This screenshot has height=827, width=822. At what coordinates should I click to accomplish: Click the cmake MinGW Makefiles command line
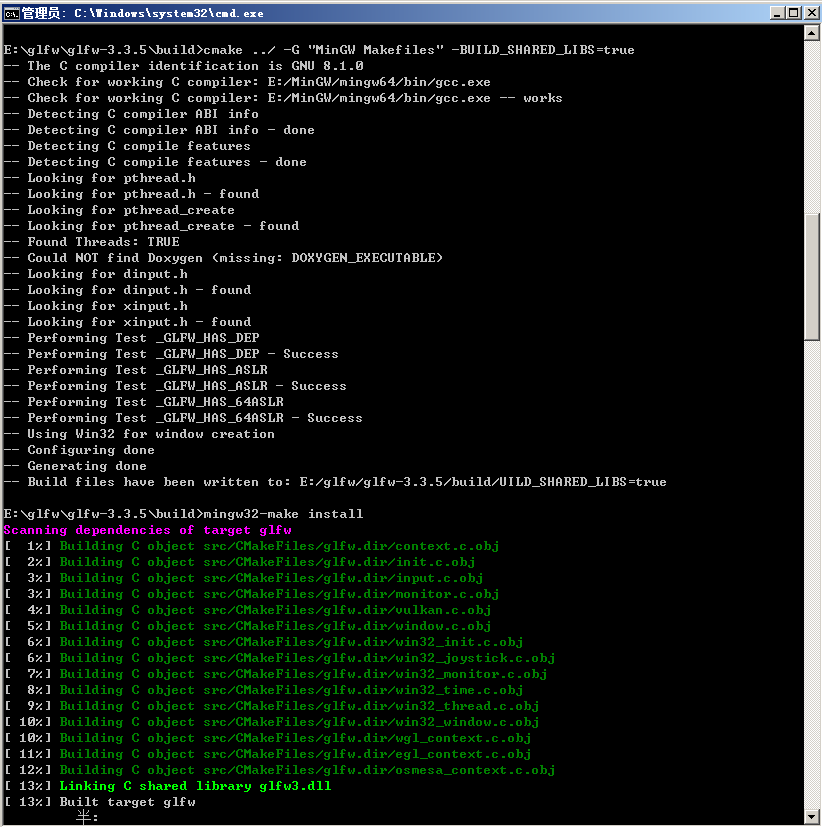(x=319, y=50)
